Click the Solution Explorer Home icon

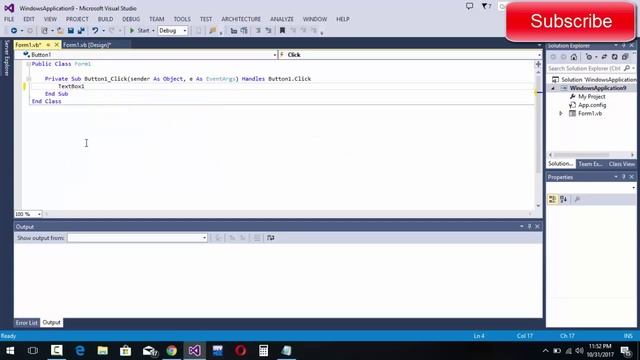(574, 57)
